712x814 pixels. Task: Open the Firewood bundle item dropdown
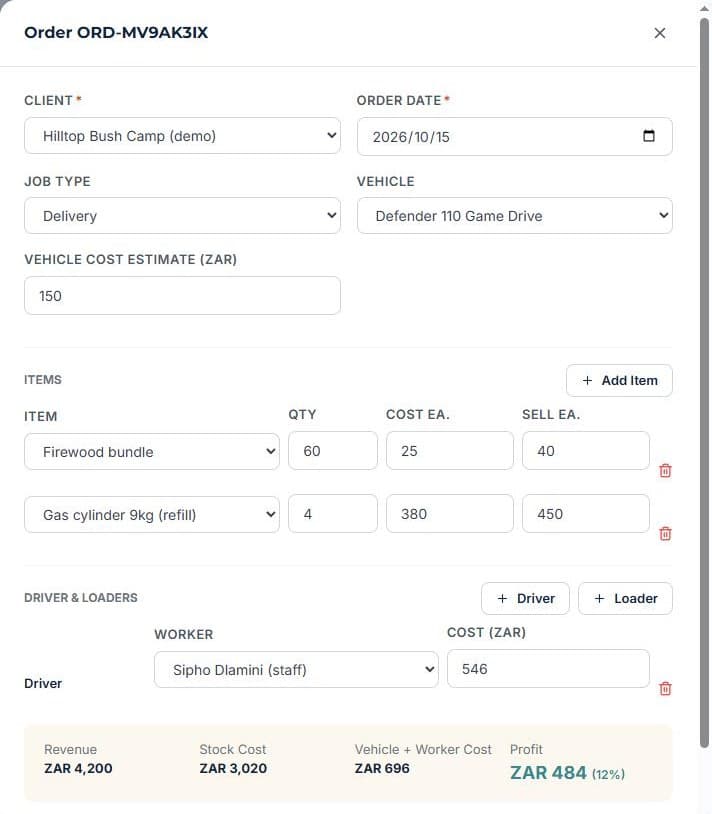[152, 452]
